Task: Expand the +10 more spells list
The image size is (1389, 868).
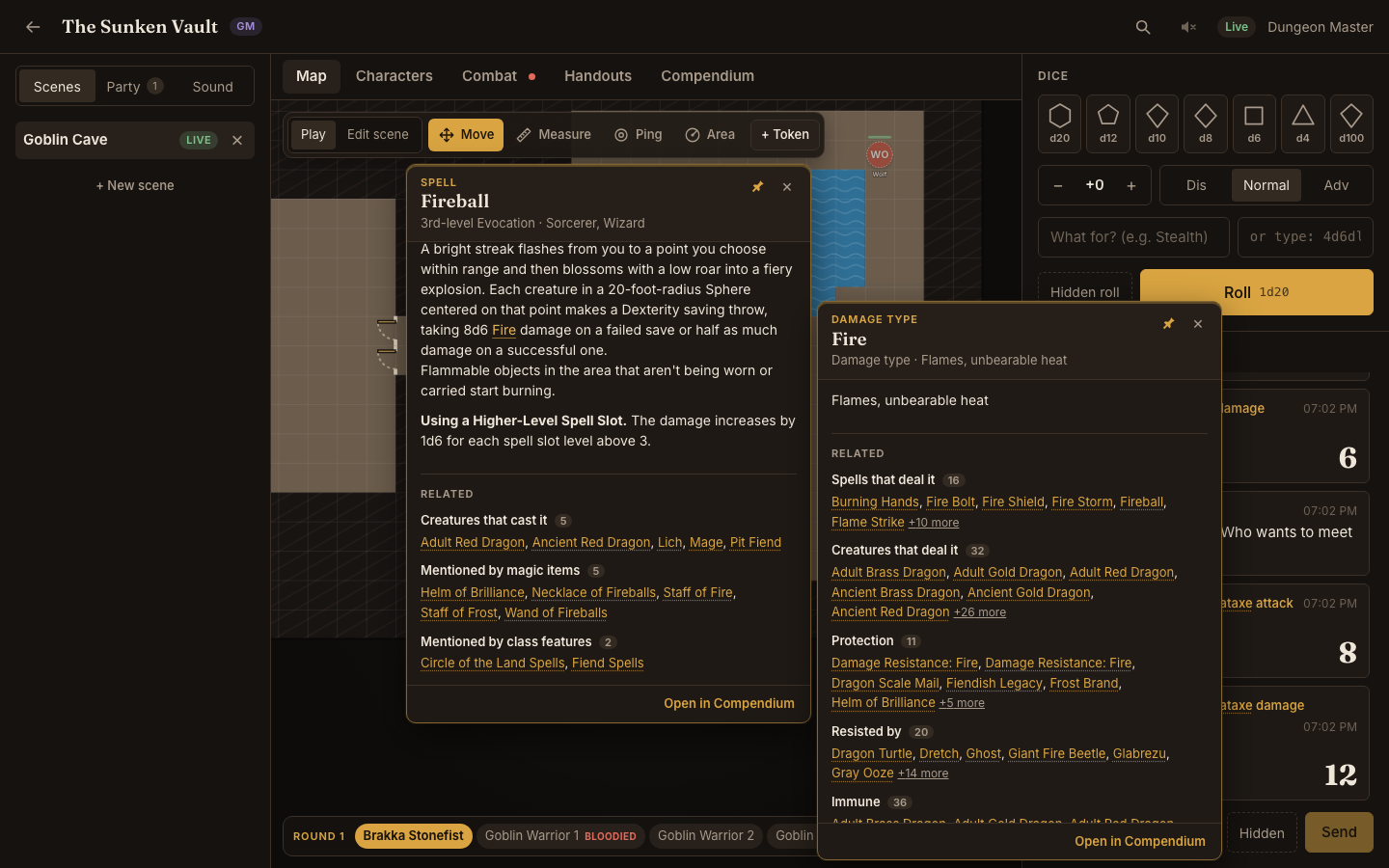Action: [x=934, y=523]
